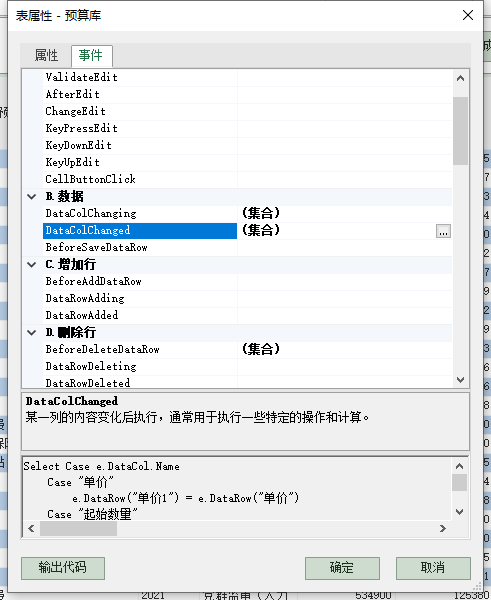
Task: Collapse the C. 增加行 category
Action: pos(32,264)
